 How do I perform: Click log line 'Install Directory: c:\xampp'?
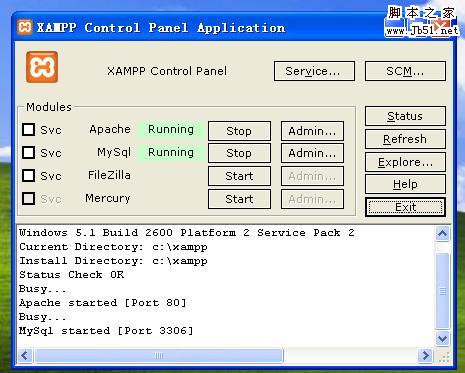(x=113, y=261)
